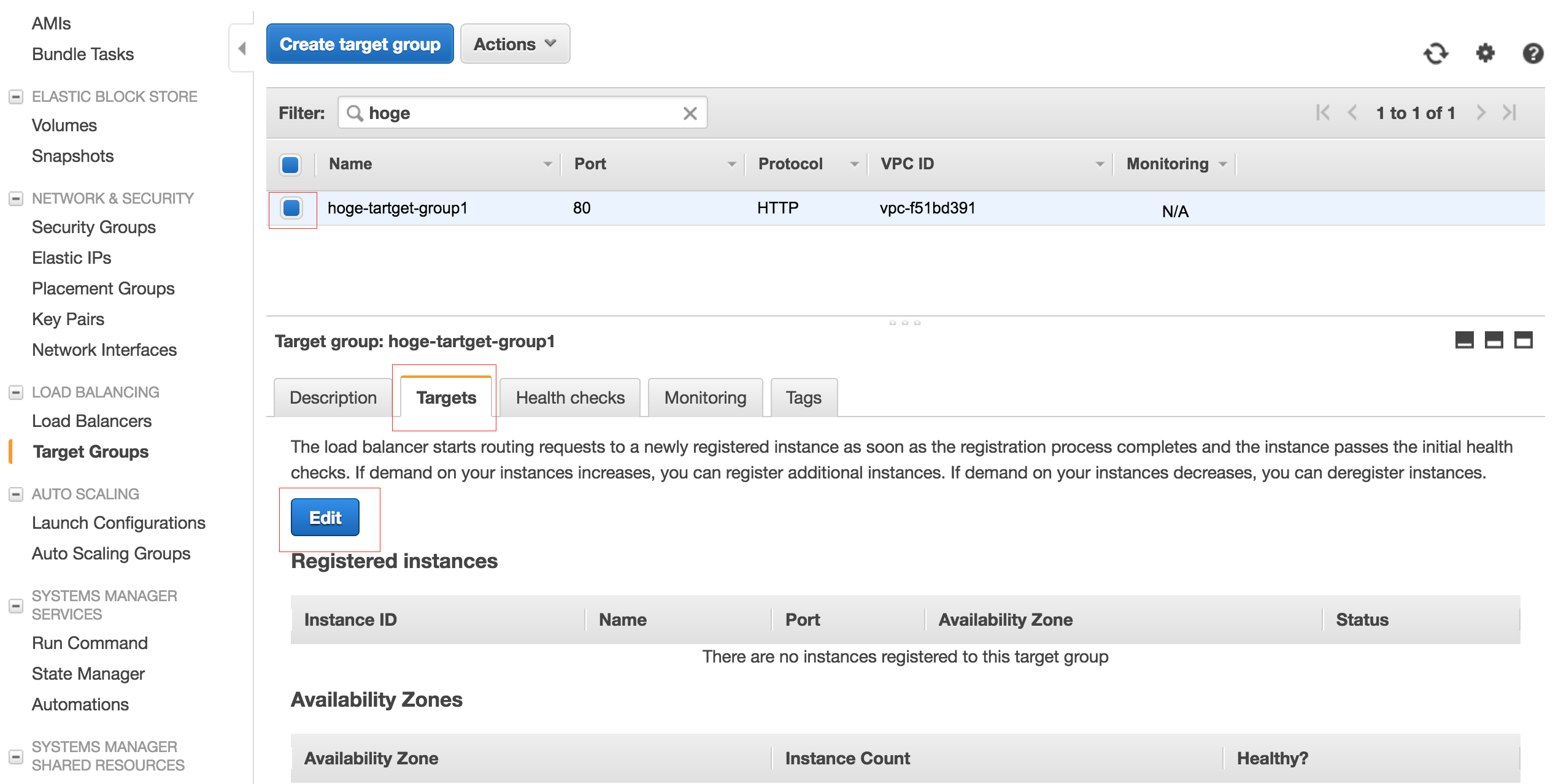
Task: Click the pane divider resize handle dots
Action: pyautogui.click(x=904, y=322)
